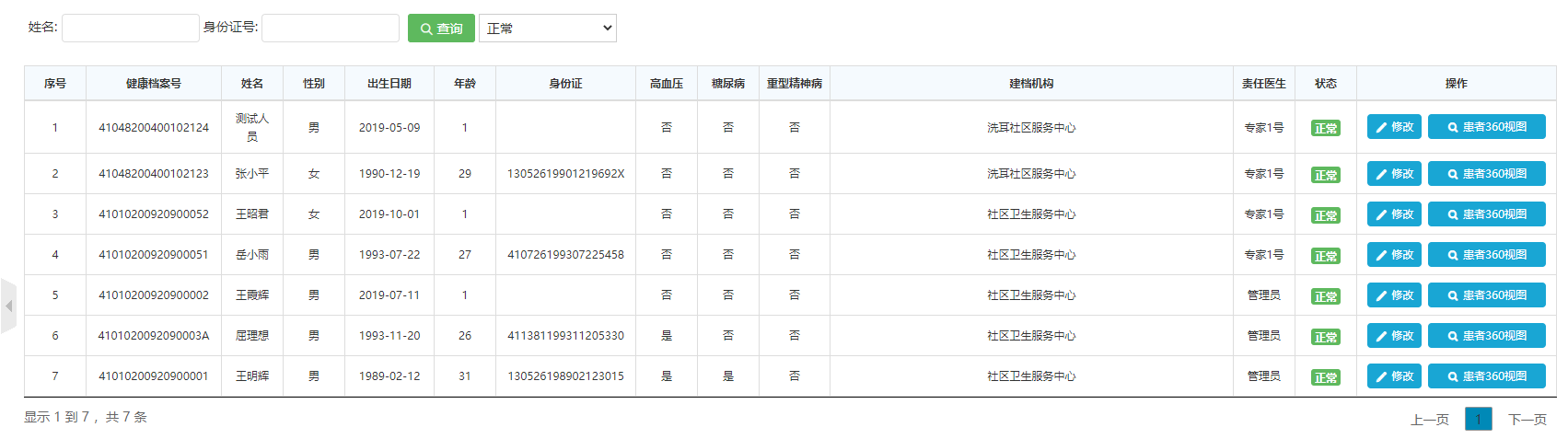The image size is (1568, 439).
Task: Click the green 查询 search button
Action: pyautogui.click(x=441, y=29)
